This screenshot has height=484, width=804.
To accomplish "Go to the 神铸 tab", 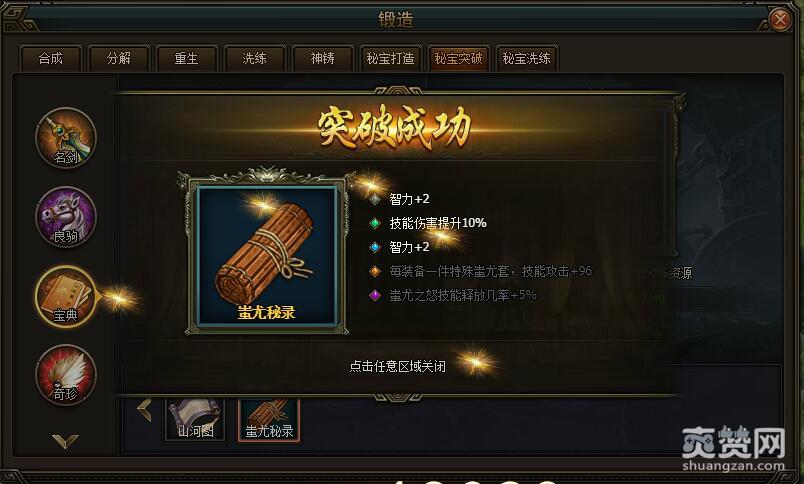I will pos(323,58).
